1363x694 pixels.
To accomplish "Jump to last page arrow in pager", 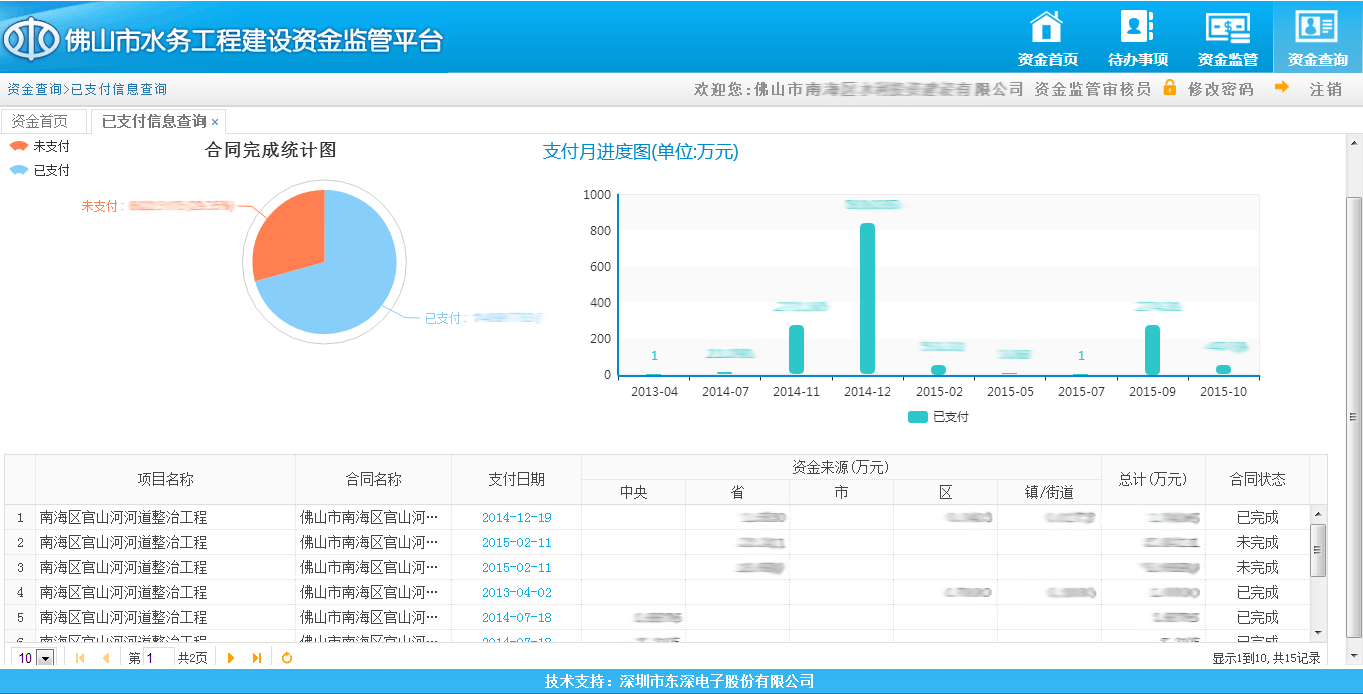I will click(x=257, y=657).
